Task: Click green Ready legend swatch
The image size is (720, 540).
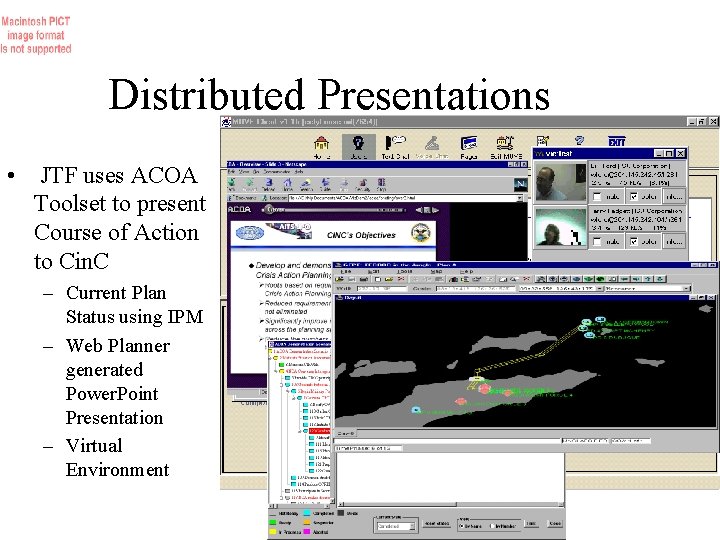Action: point(273,523)
